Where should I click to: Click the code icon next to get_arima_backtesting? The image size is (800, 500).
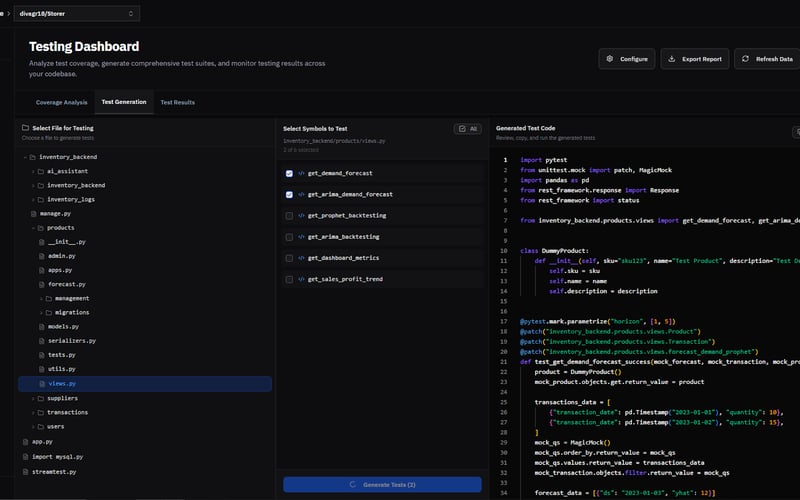click(301, 237)
